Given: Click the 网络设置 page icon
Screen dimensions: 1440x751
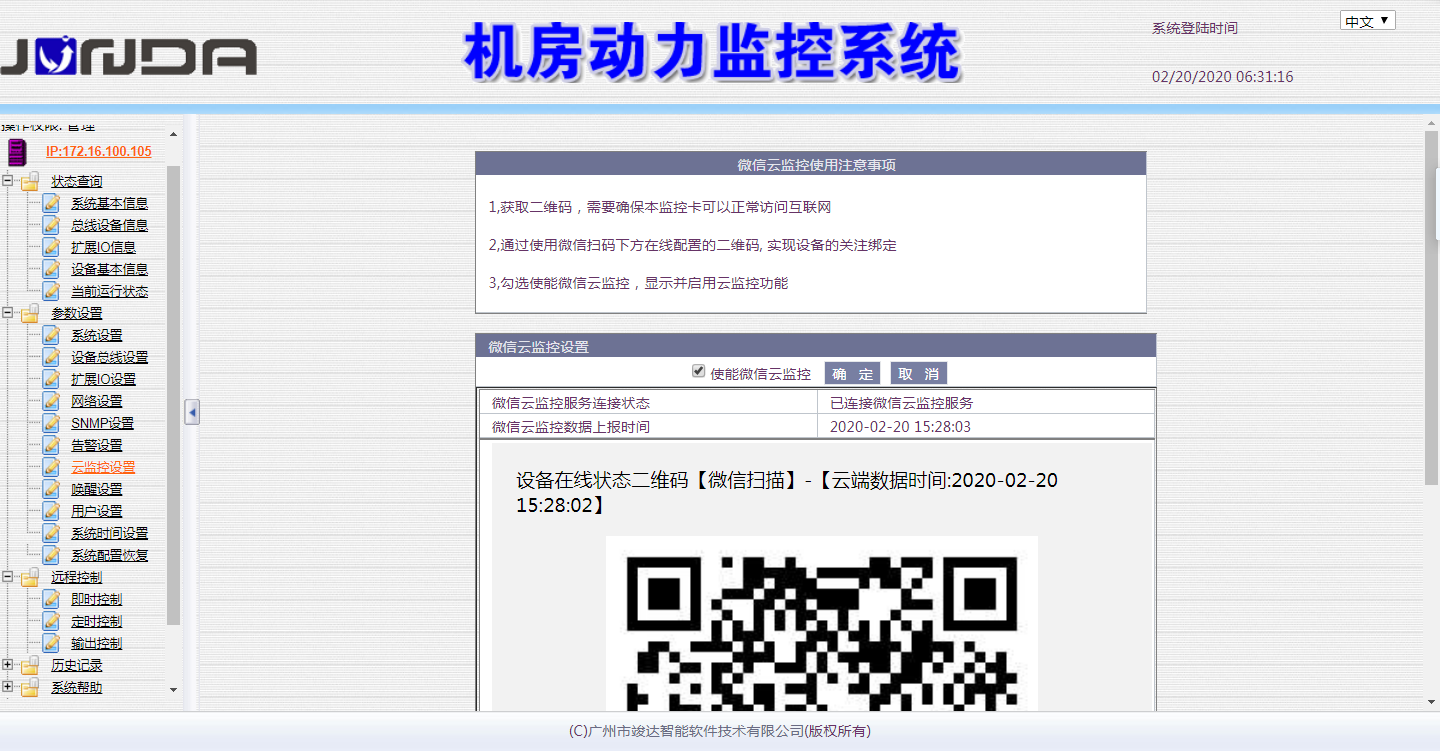Looking at the screenshot, I should [x=51, y=401].
